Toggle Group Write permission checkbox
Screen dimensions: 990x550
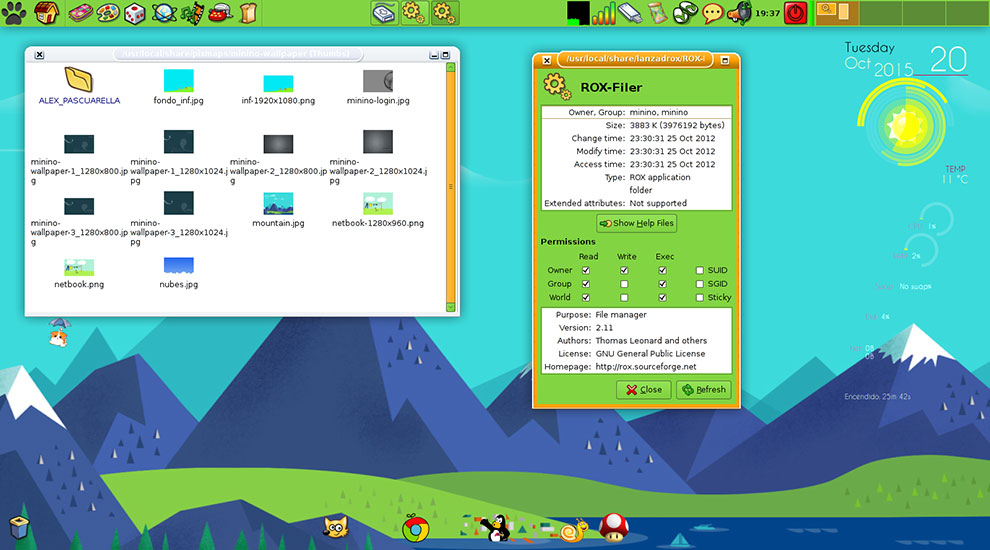624,284
